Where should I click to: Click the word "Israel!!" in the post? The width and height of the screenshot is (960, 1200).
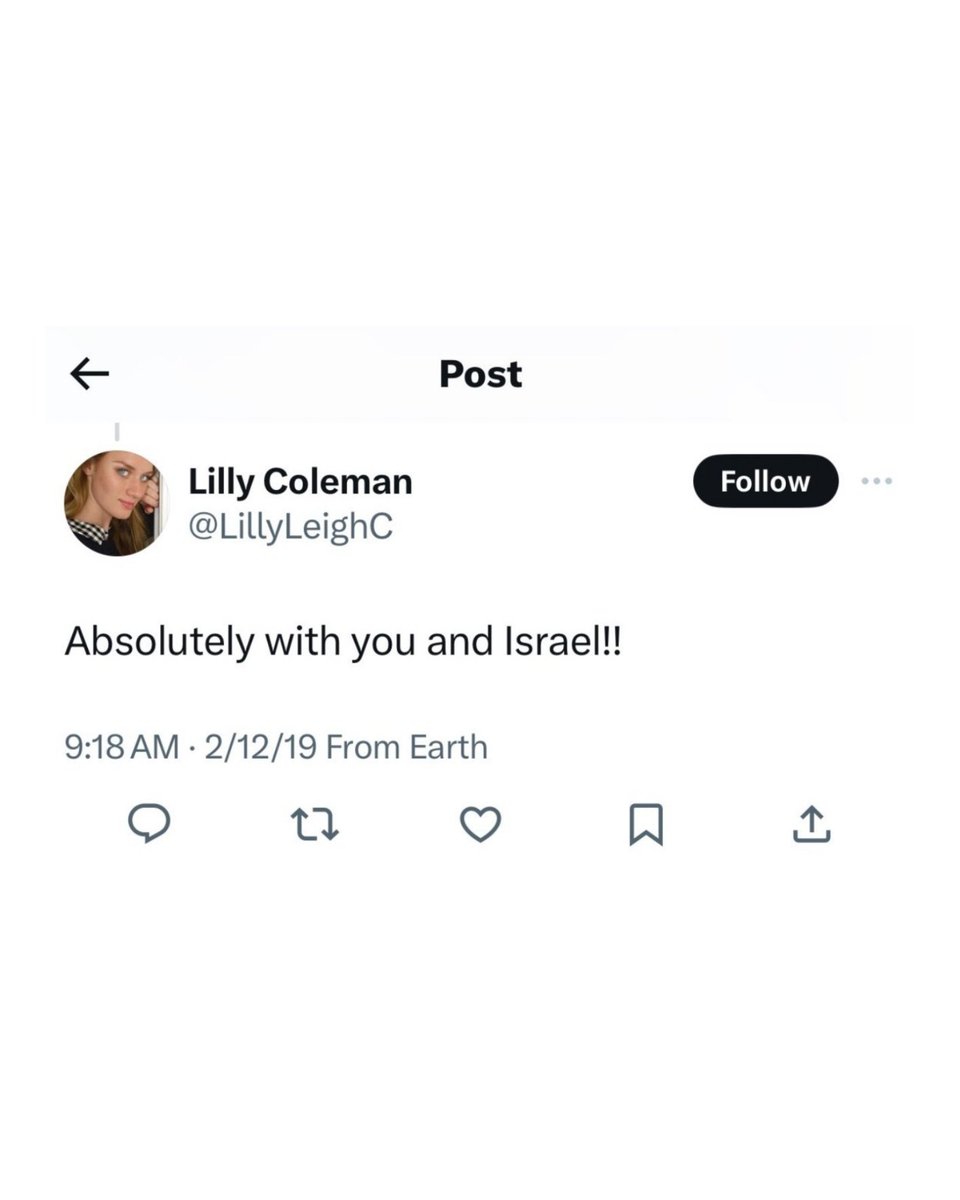(x=558, y=641)
